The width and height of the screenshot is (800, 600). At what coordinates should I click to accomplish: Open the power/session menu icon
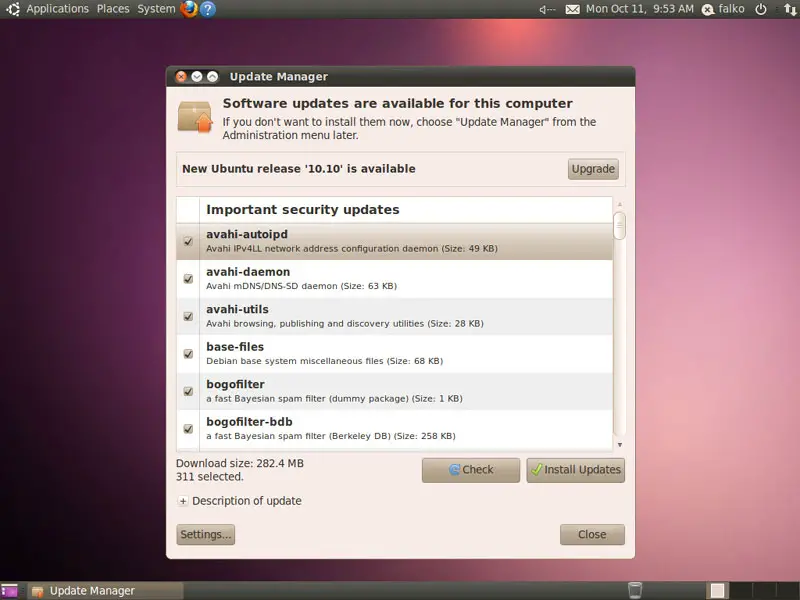(x=761, y=9)
